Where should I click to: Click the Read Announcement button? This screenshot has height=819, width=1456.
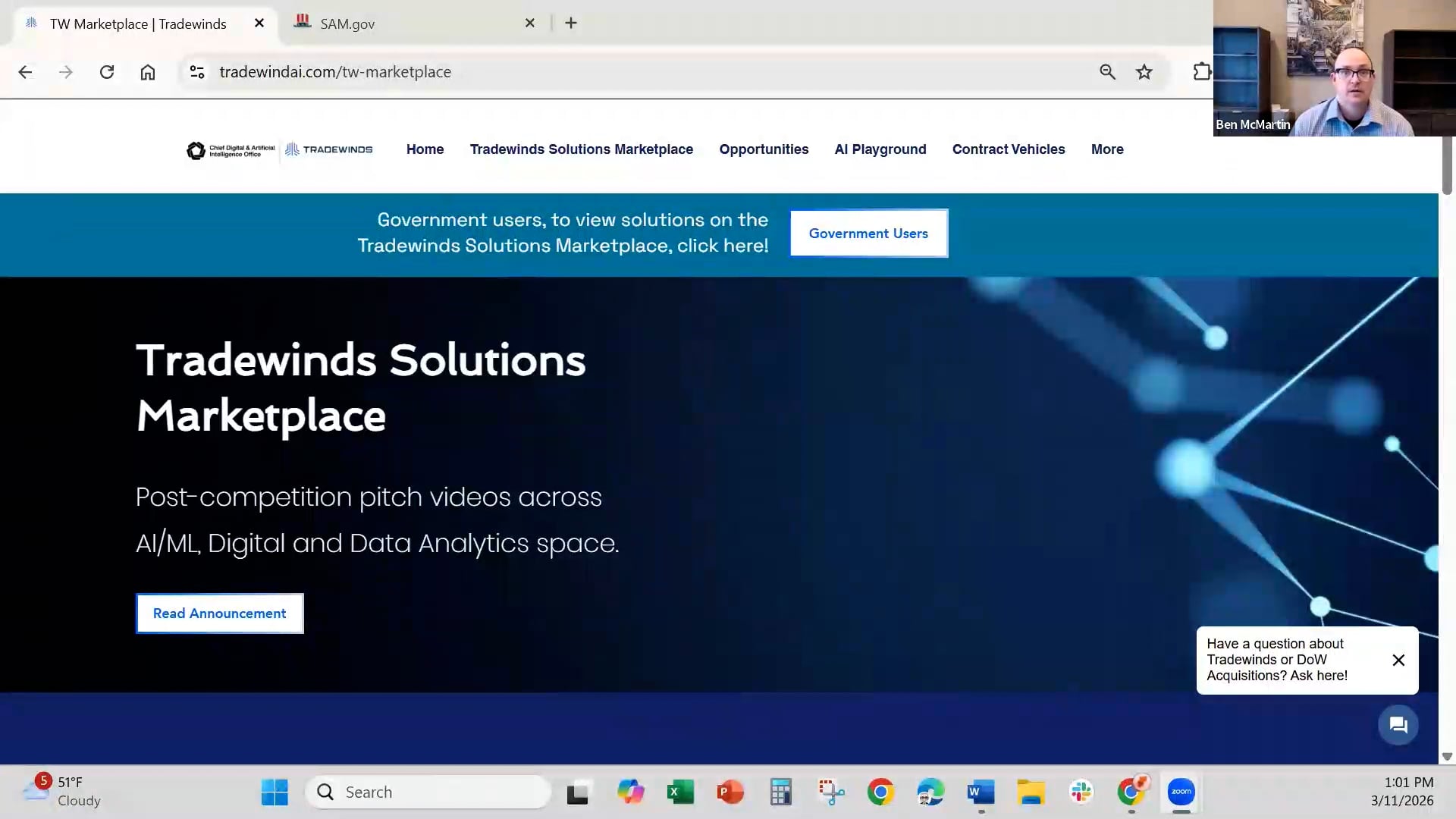(220, 613)
